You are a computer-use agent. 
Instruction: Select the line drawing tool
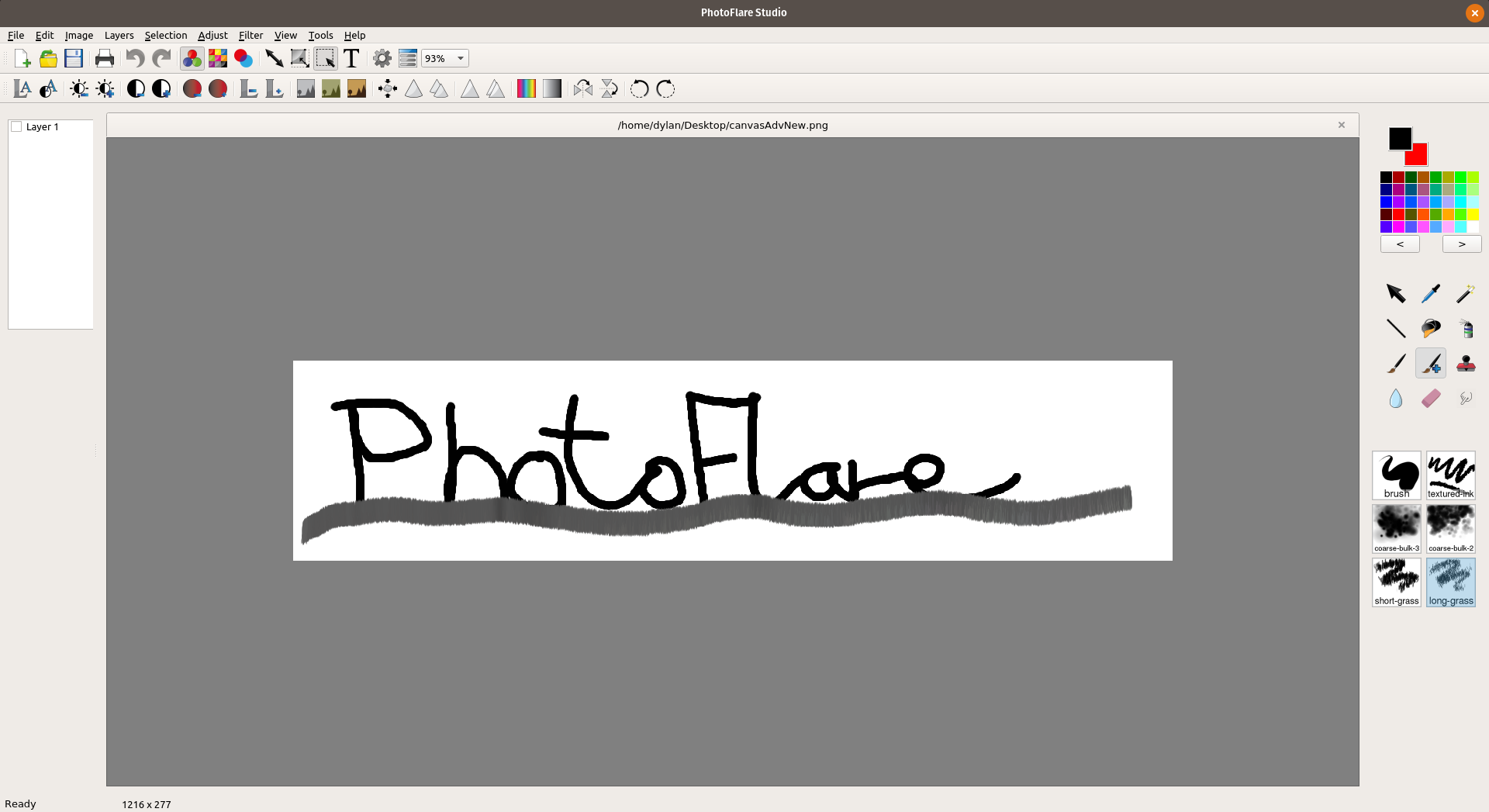coord(1396,328)
